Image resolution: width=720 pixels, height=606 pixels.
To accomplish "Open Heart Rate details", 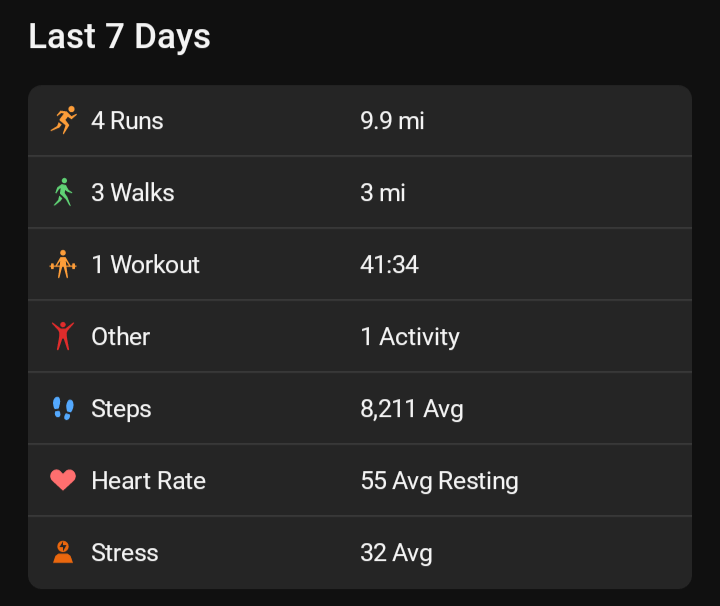I will tap(148, 481).
